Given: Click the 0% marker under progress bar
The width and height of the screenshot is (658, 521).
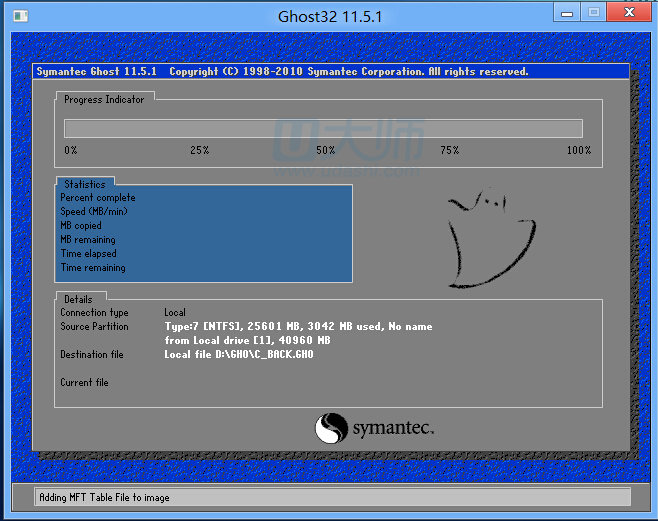Looking at the screenshot, I should (x=71, y=150).
